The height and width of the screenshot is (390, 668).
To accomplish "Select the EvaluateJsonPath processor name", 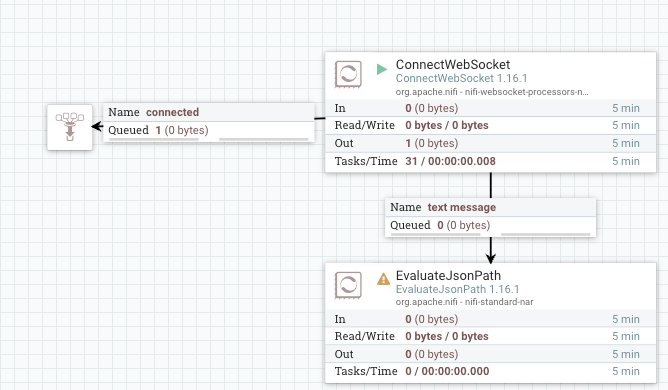I will click(x=448, y=275).
